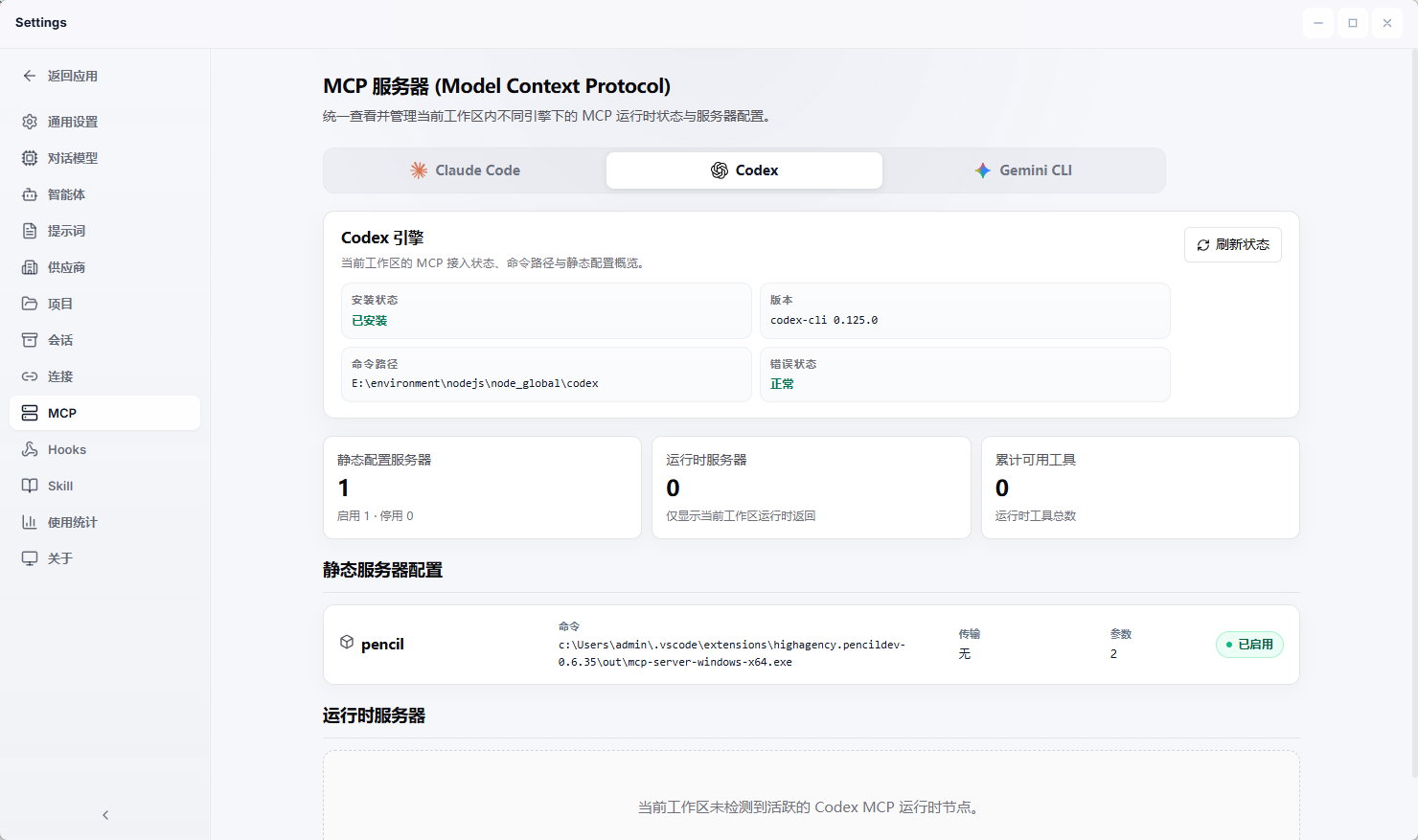Click the monitor icon for 关于
Image resolution: width=1418 pixels, height=840 pixels.
point(30,558)
